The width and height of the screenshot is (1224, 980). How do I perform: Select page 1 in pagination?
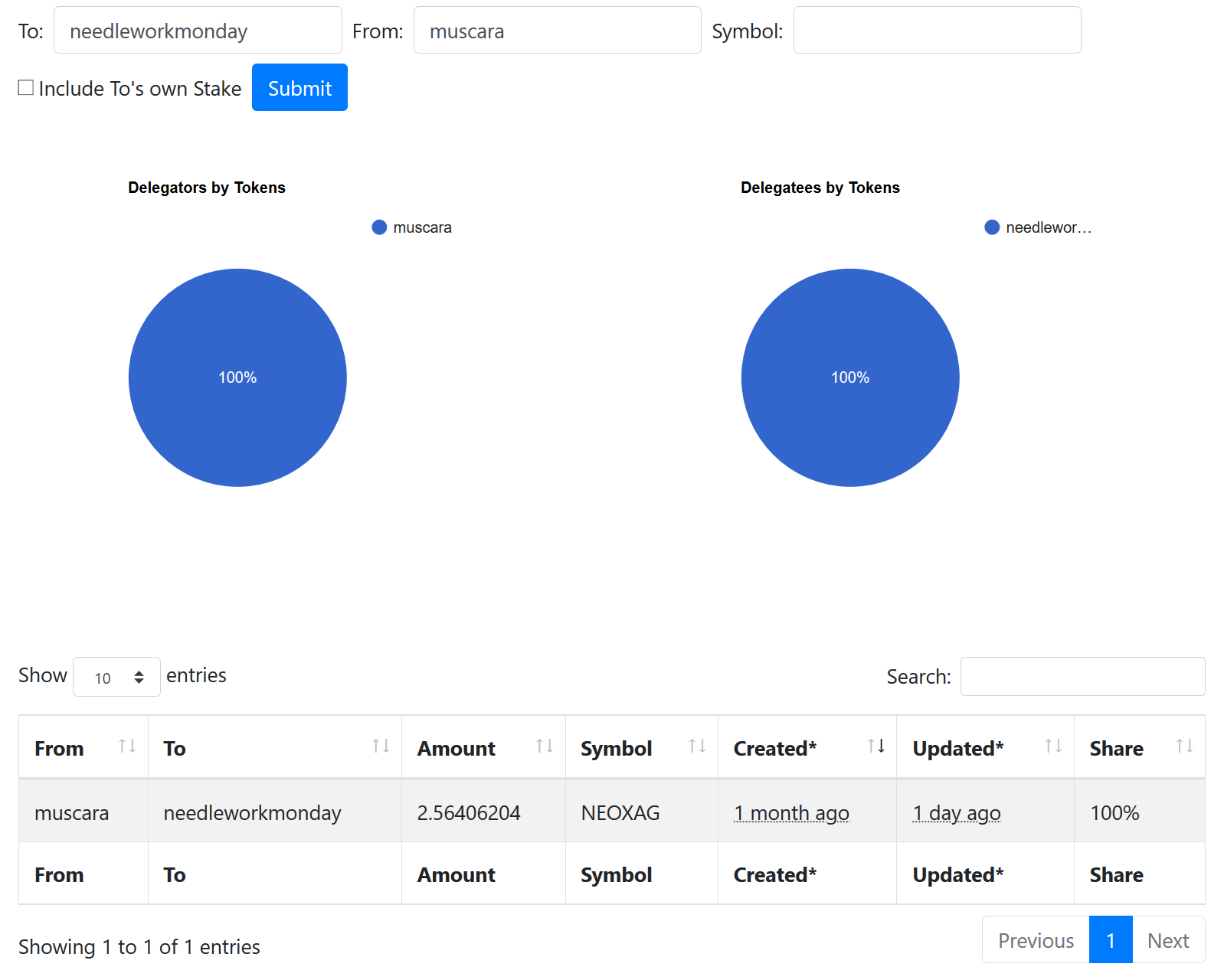pos(1111,940)
